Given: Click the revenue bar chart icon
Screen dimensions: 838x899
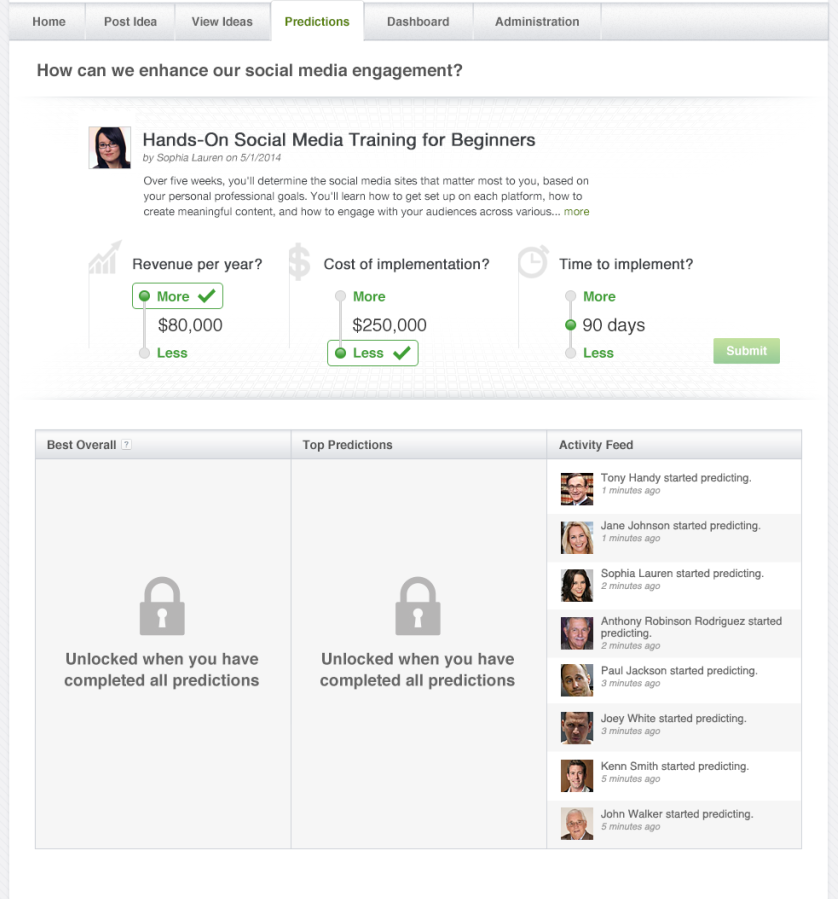Looking at the screenshot, I should click(x=105, y=258).
